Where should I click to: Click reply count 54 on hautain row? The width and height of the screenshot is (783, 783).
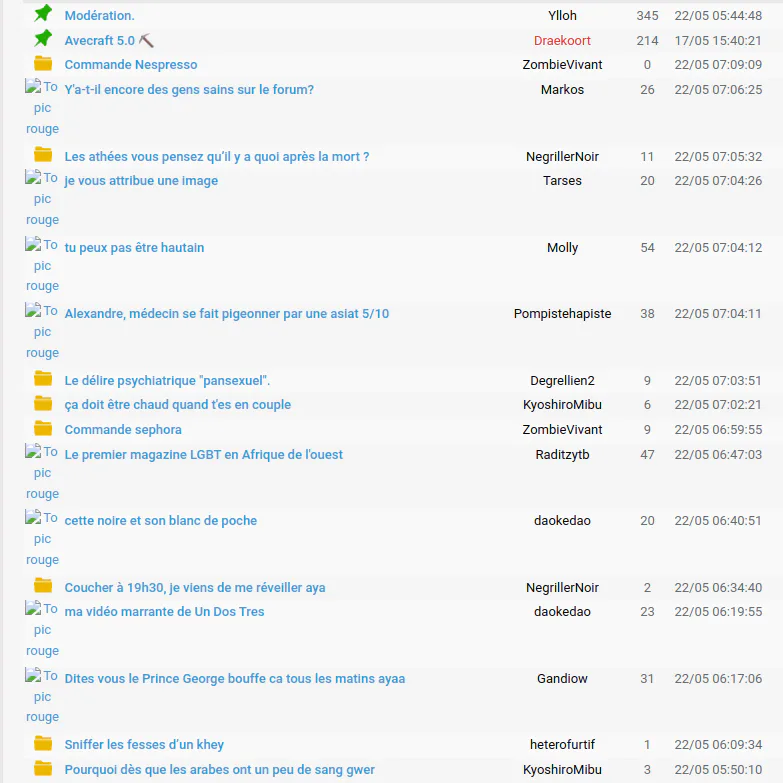647,247
